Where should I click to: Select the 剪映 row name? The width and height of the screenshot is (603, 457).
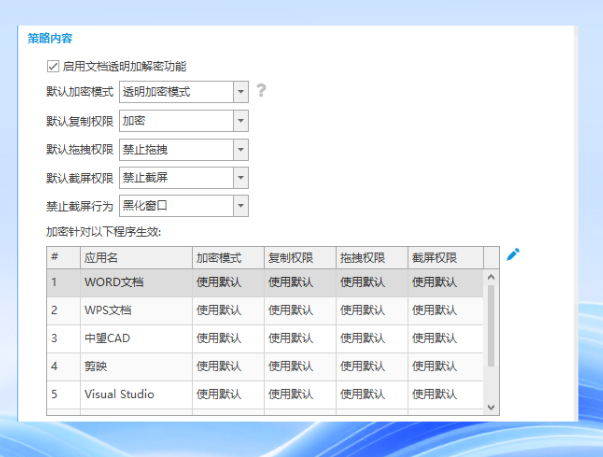96,366
